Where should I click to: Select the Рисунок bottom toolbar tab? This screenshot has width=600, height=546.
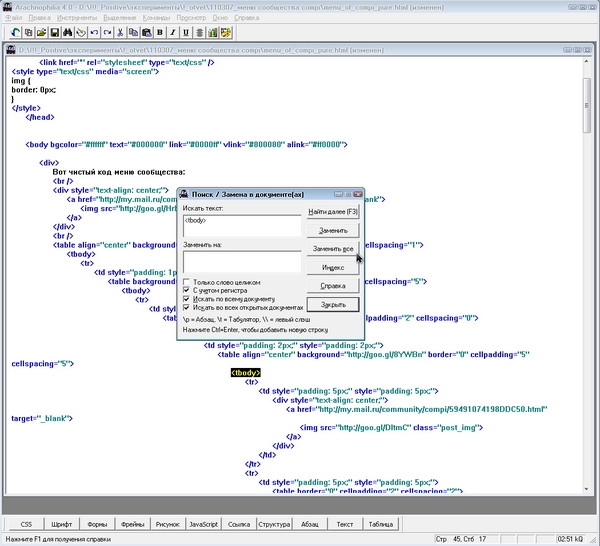pos(168,524)
